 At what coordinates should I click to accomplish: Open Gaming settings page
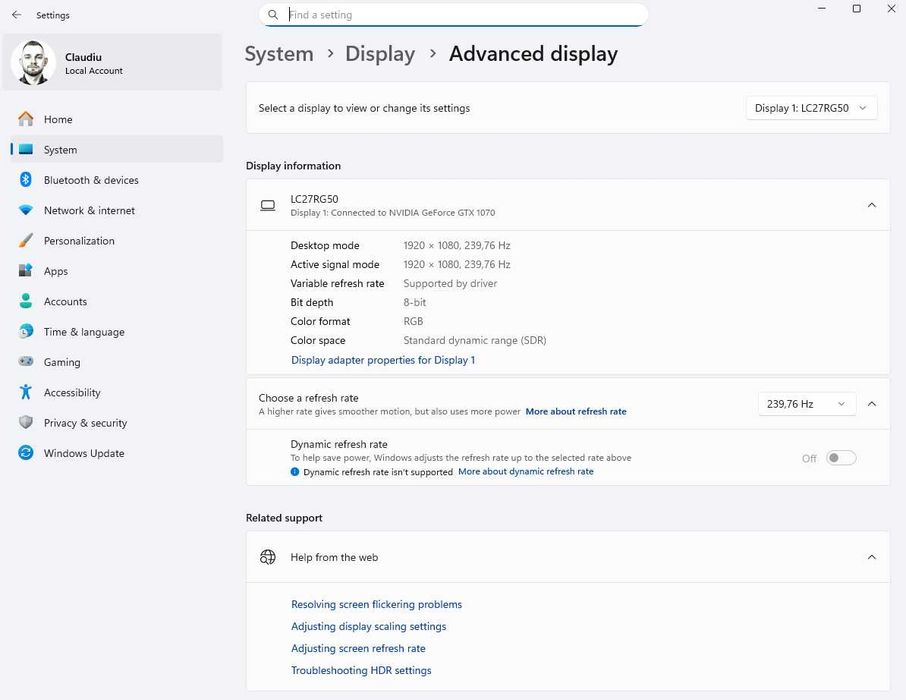pos(116,362)
